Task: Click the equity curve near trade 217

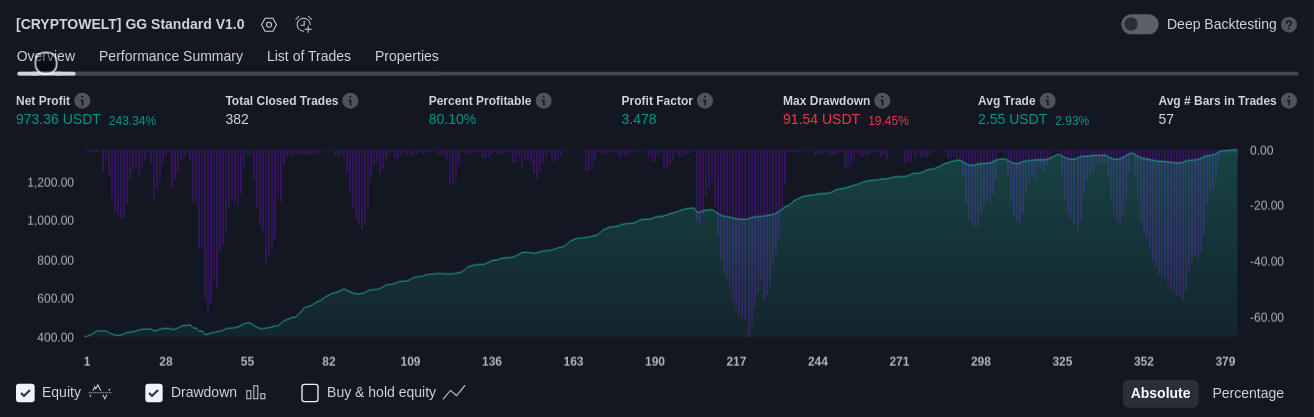Action: coord(736,219)
